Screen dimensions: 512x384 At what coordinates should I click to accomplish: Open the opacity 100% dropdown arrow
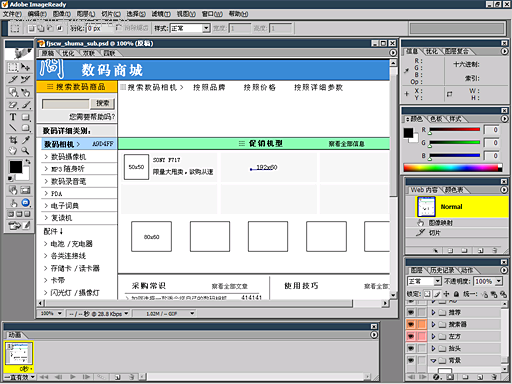click(x=499, y=281)
